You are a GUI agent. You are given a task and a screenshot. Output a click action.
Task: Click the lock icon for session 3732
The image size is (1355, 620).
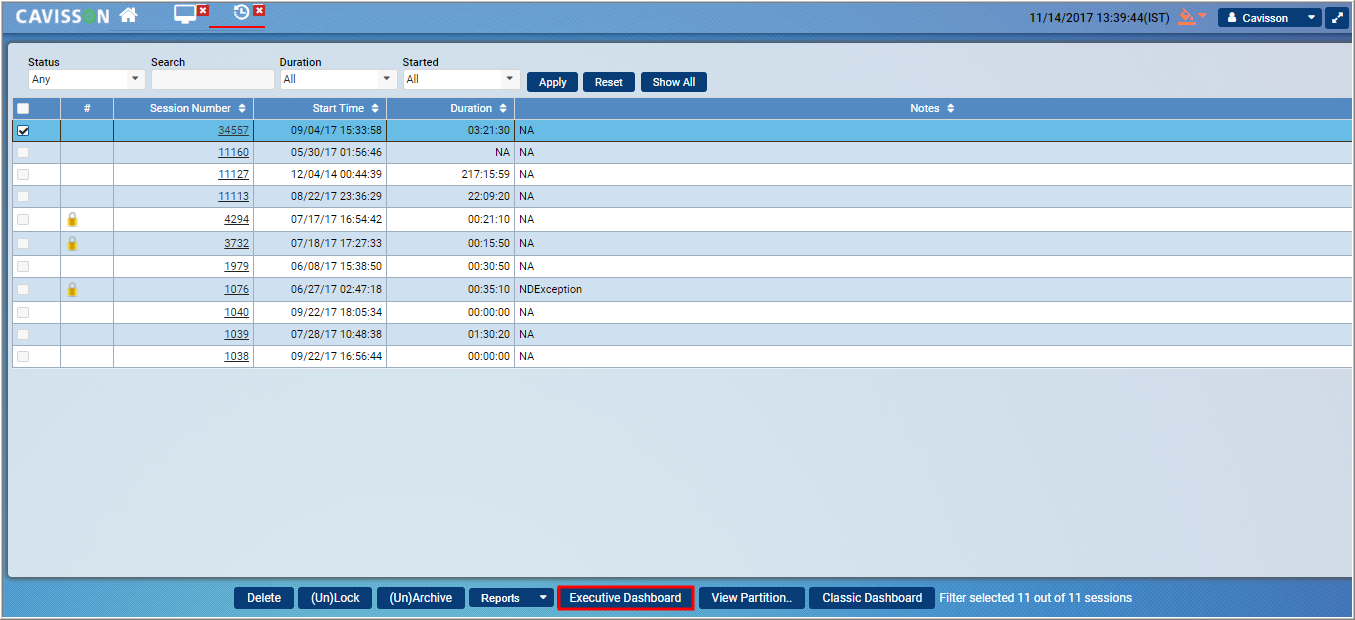pyautogui.click(x=72, y=243)
